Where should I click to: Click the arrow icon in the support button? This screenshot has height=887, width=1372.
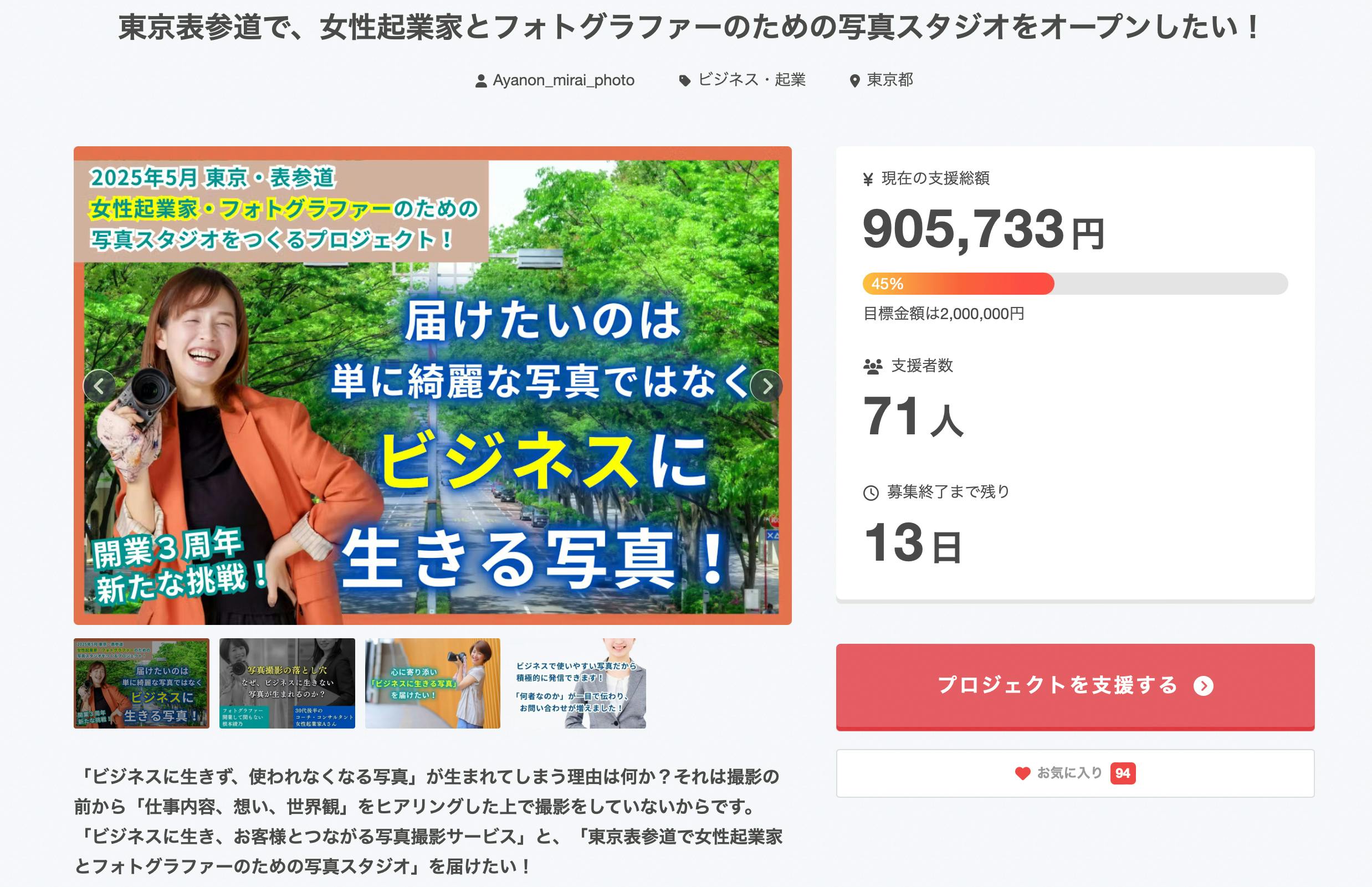tap(1203, 686)
